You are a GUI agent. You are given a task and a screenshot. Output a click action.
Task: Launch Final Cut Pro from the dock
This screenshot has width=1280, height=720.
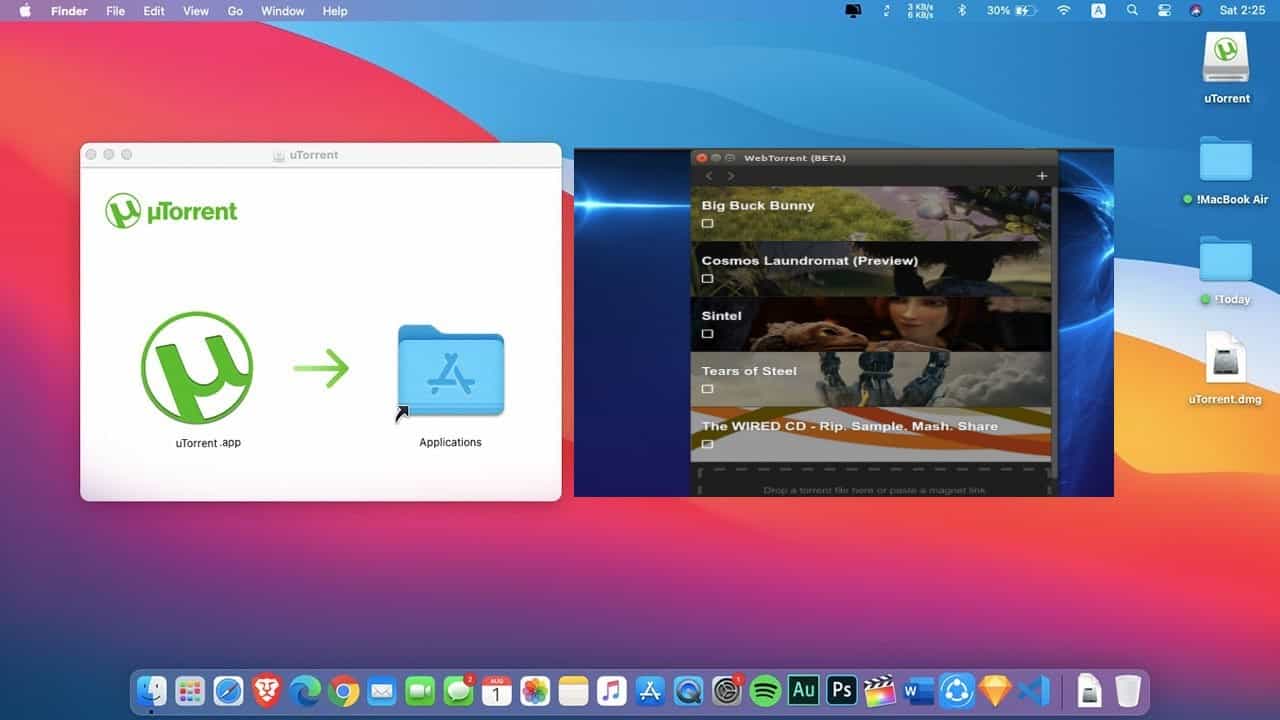(880, 691)
